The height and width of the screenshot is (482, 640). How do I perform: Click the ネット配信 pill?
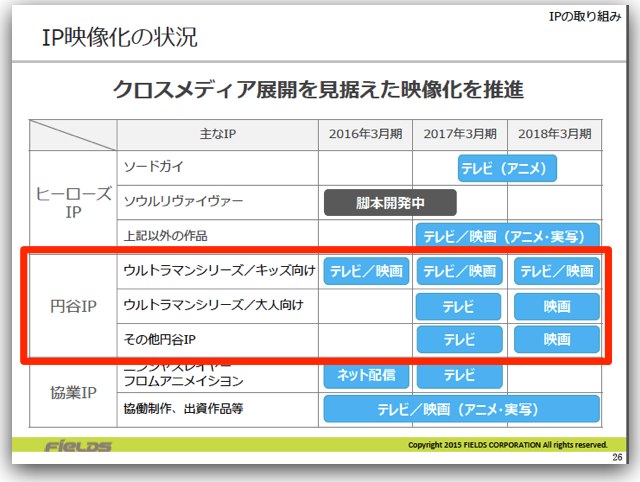click(366, 376)
